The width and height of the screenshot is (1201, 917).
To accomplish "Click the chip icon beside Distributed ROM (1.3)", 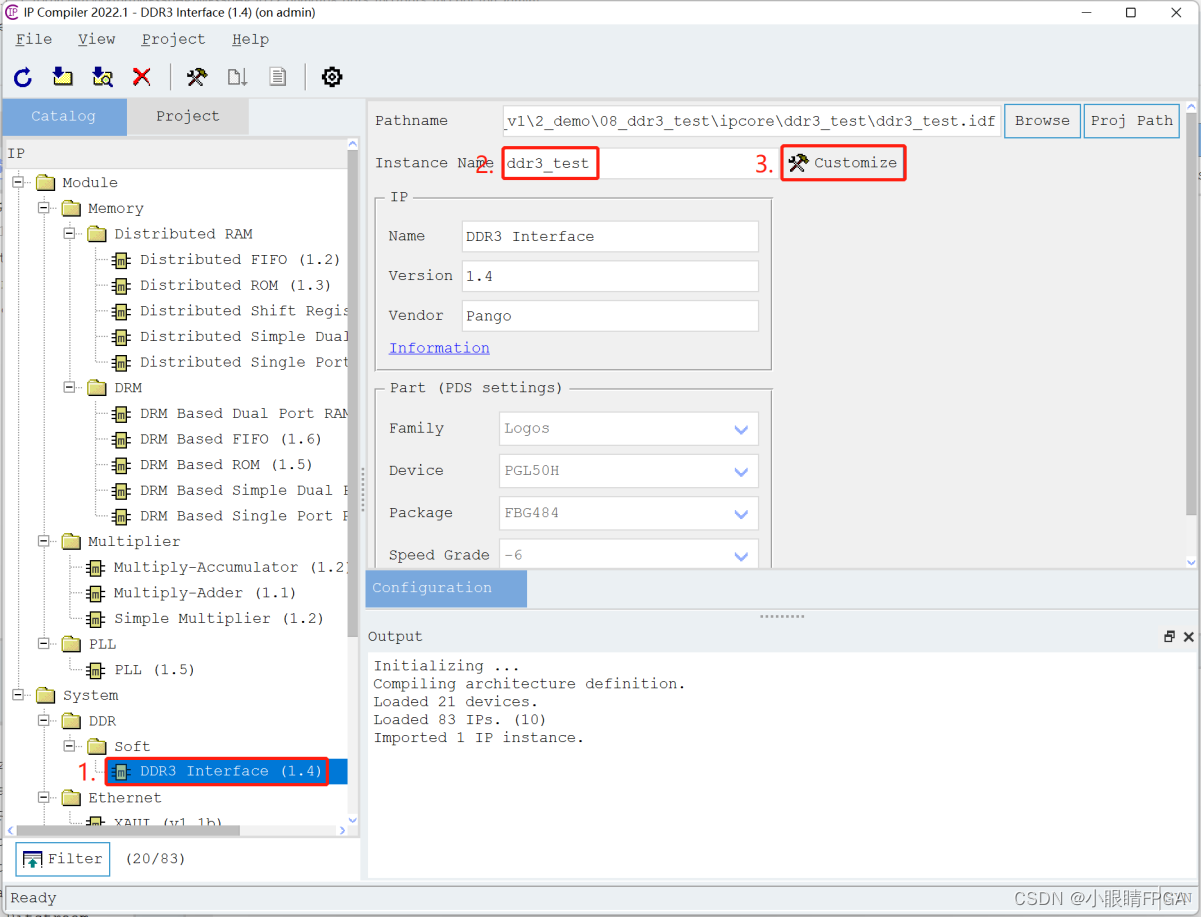I will click(121, 286).
